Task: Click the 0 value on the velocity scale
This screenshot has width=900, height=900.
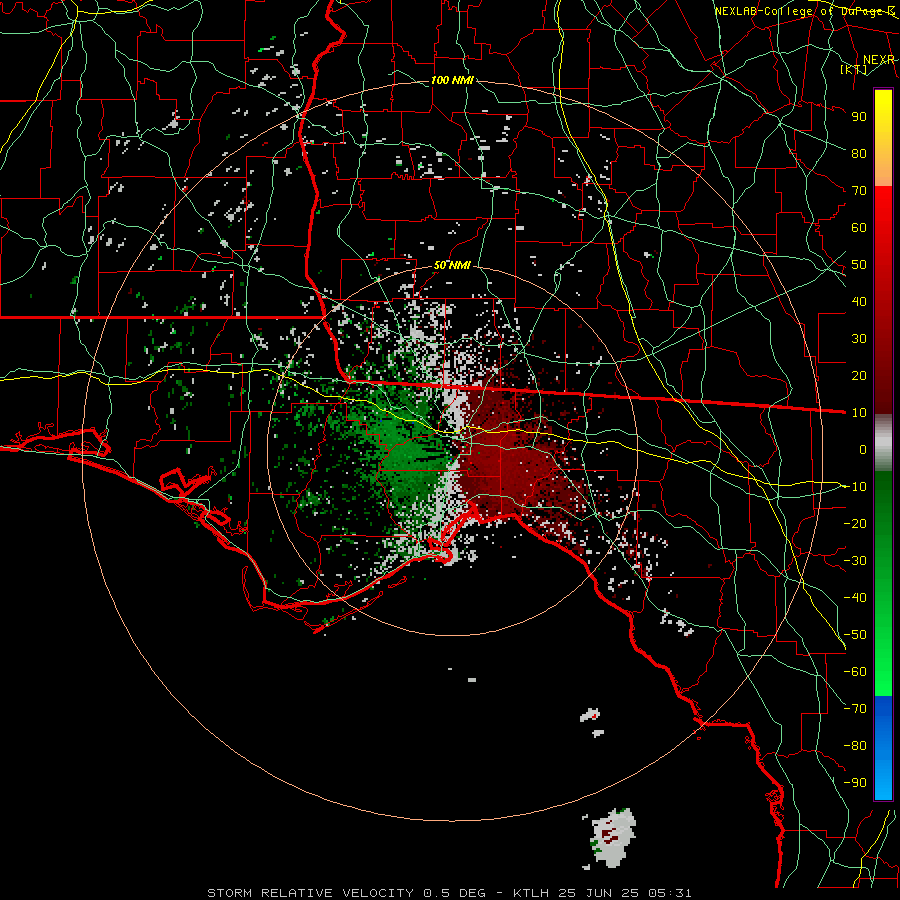Action: [x=863, y=449]
